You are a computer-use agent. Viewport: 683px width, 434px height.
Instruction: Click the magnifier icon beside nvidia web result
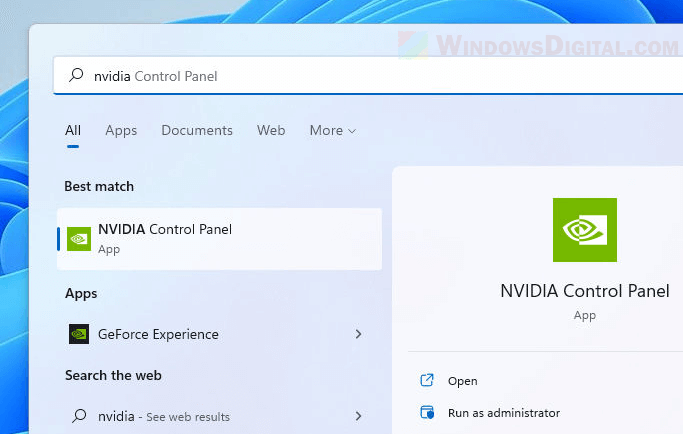click(x=79, y=416)
